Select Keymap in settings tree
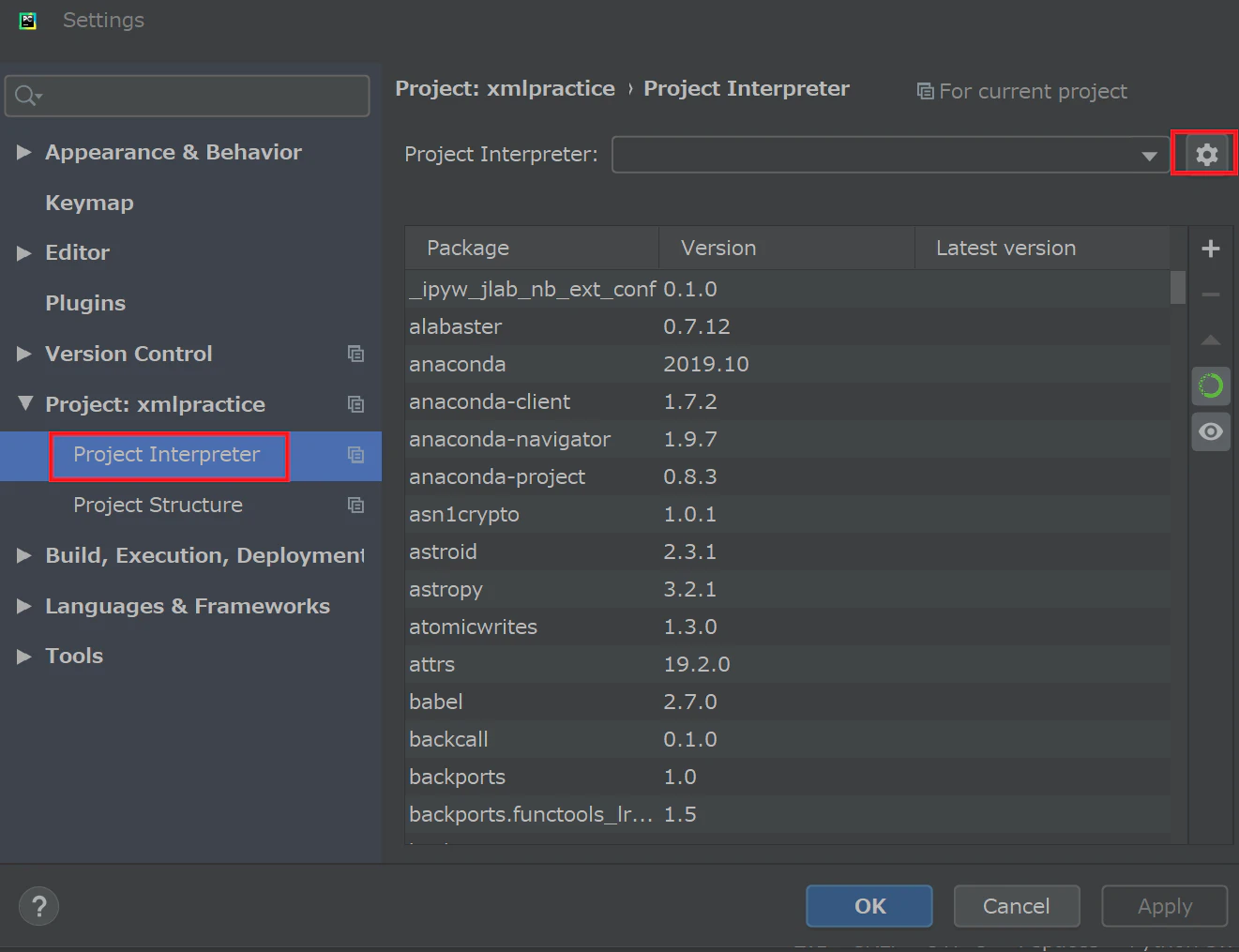Viewport: 1239px width, 952px height. tap(89, 203)
